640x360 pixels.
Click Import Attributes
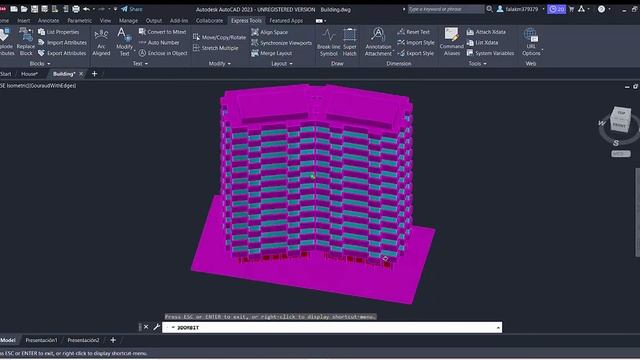point(62,42)
